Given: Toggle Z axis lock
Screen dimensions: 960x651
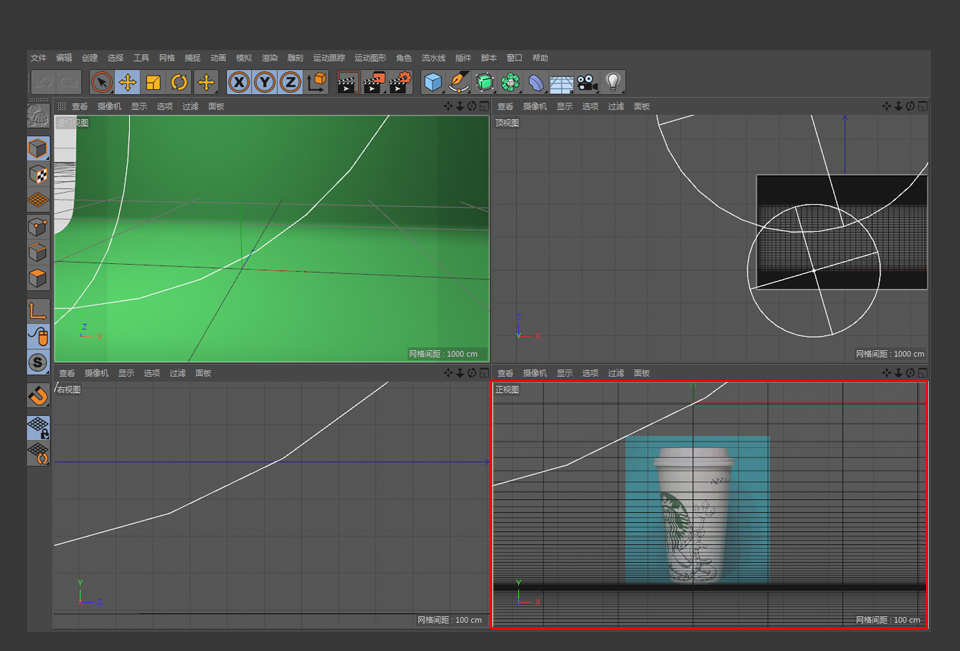Looking at the screenshot, I should [x=290, y=82].
